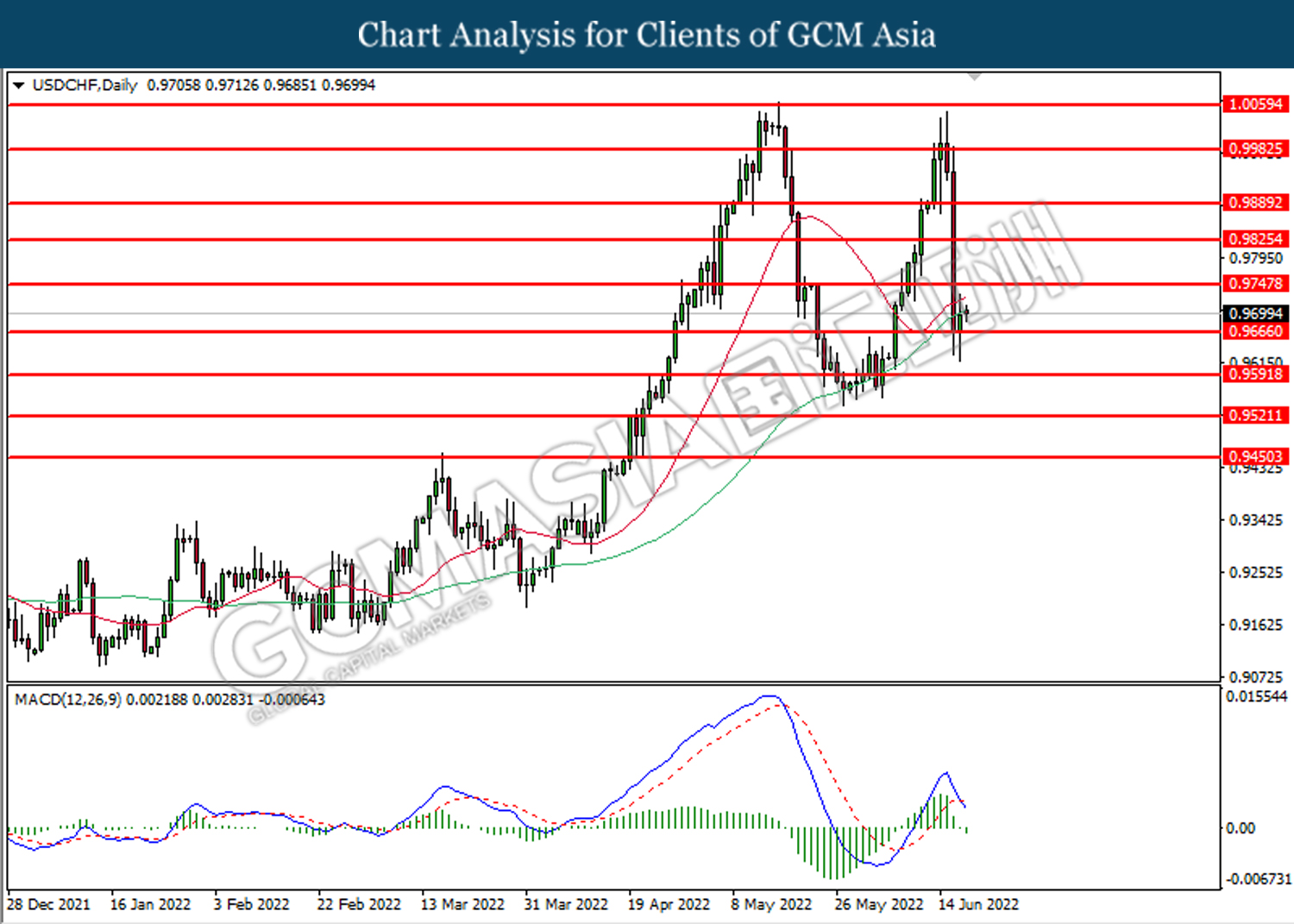Click the Chart Analysis for Clients of GCM Asia heading
1294x924 pixels.
click(x=647, y=35)
